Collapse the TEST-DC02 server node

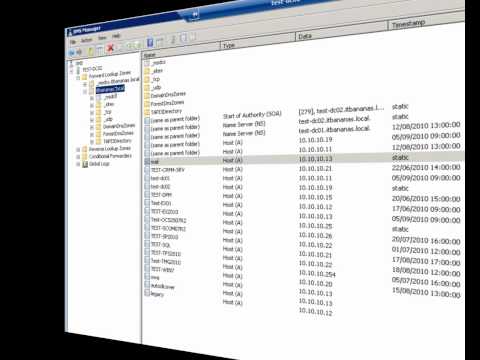click(71, 71)
